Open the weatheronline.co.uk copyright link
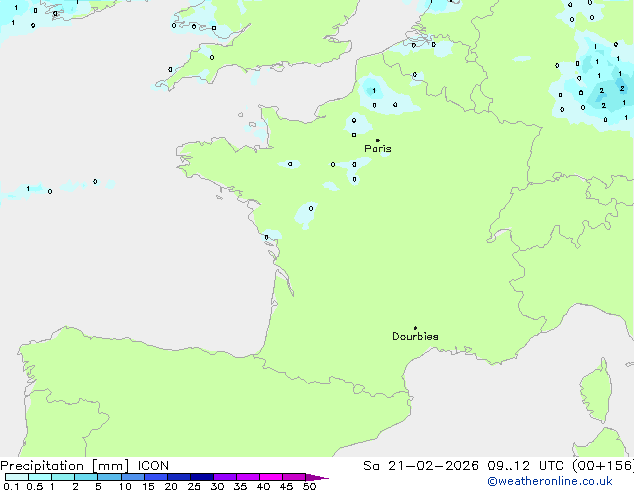The width and height of the screenshot is (634, 490). click(559, 482)
